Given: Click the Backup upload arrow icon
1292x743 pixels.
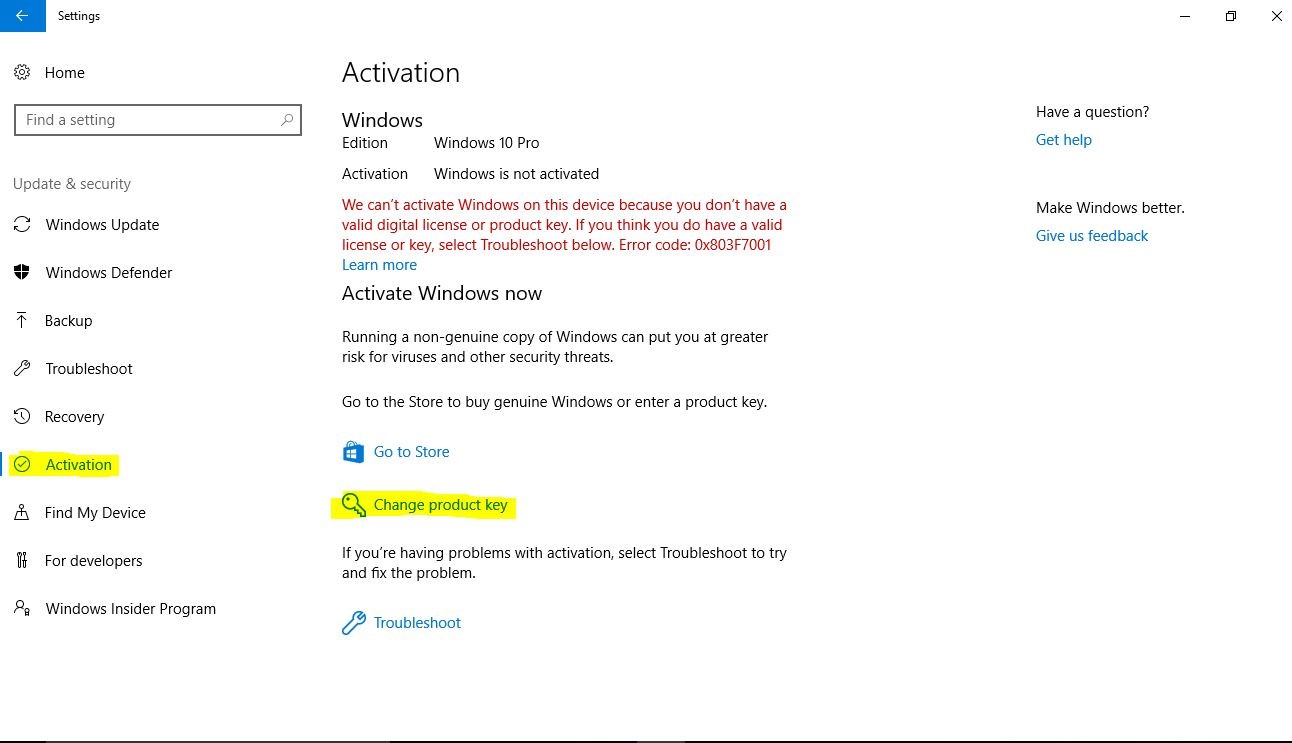Looking at the screenshot, I should pyautogui.click(x=22, y=320).
